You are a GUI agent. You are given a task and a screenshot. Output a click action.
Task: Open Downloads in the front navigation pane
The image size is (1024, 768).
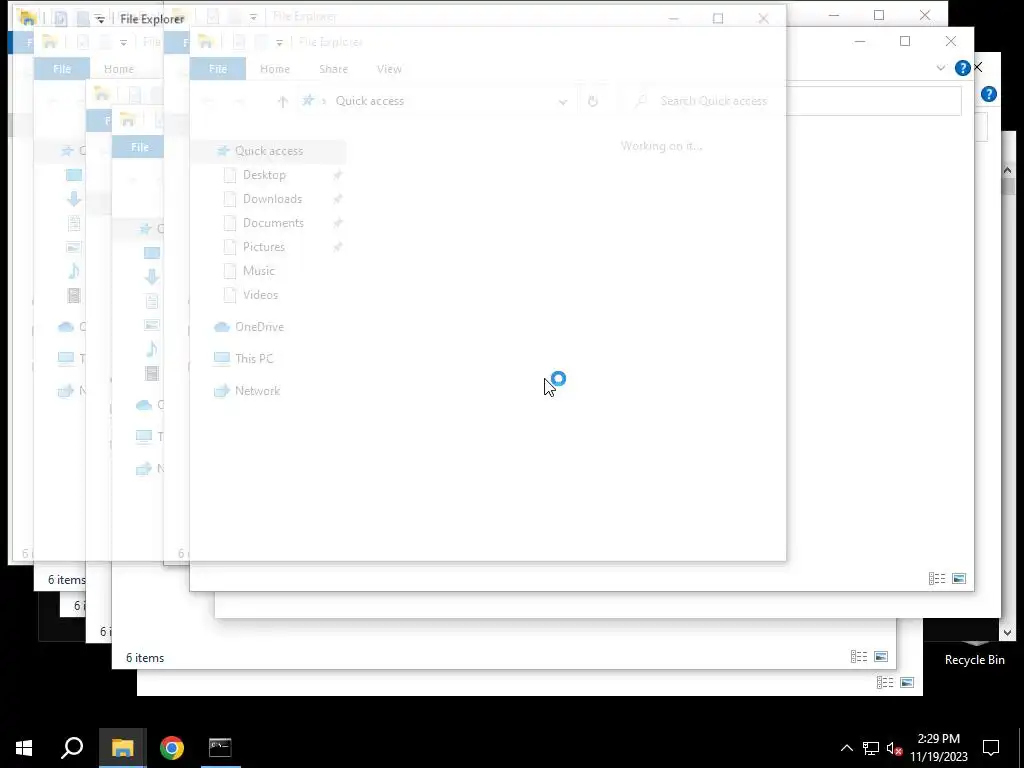coord(272,199)
